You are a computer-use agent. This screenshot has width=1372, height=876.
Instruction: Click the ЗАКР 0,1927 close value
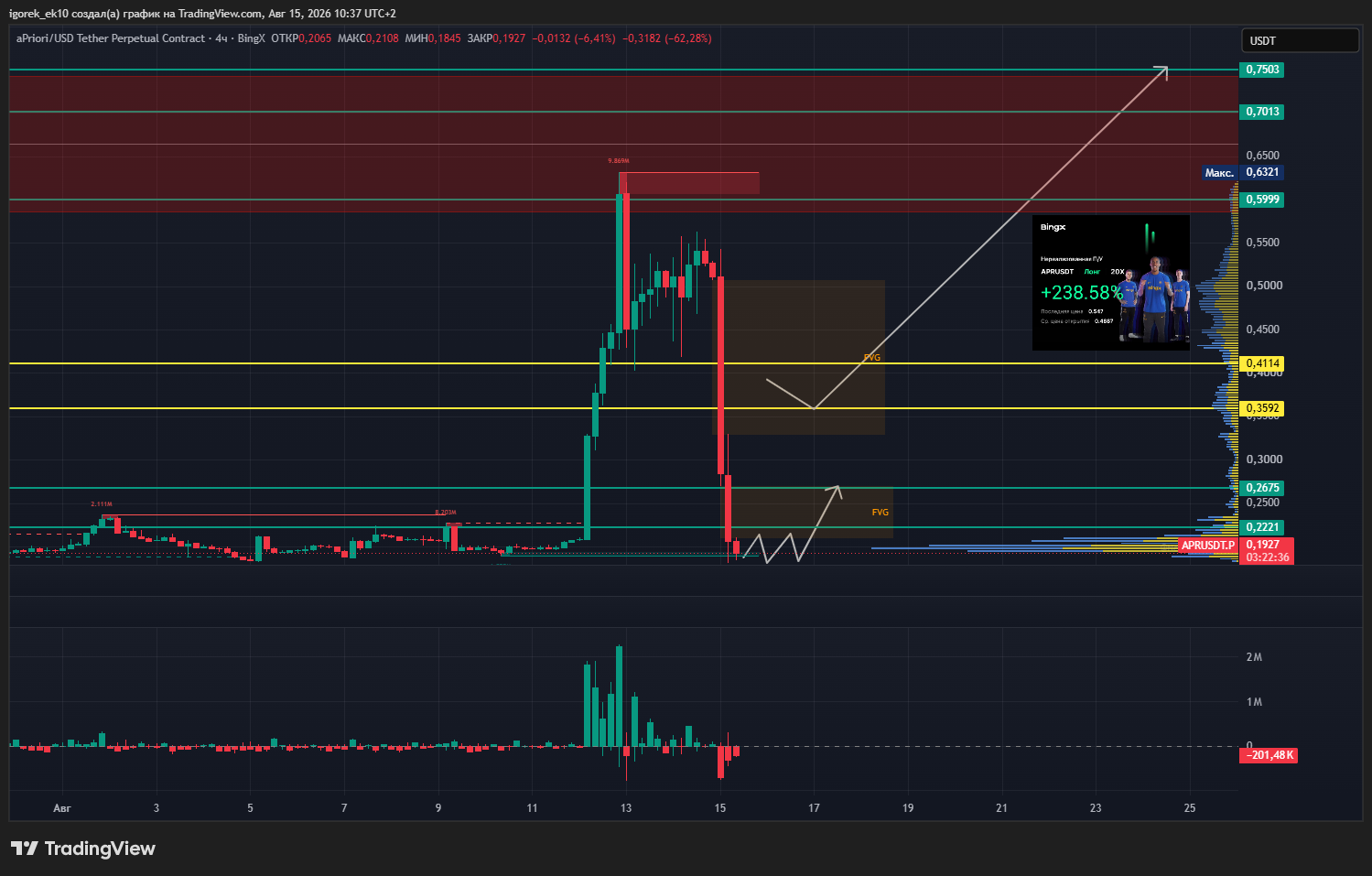pyautogui.click(x=496, y=38)
